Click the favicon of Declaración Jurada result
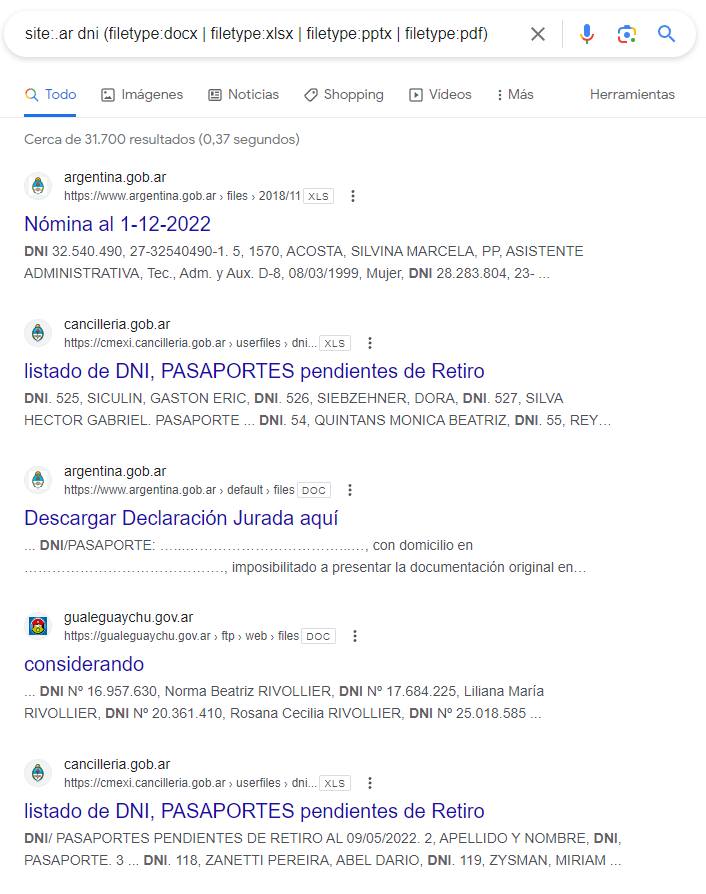Screen dimensions: 706x894 (x=38, y=480)
